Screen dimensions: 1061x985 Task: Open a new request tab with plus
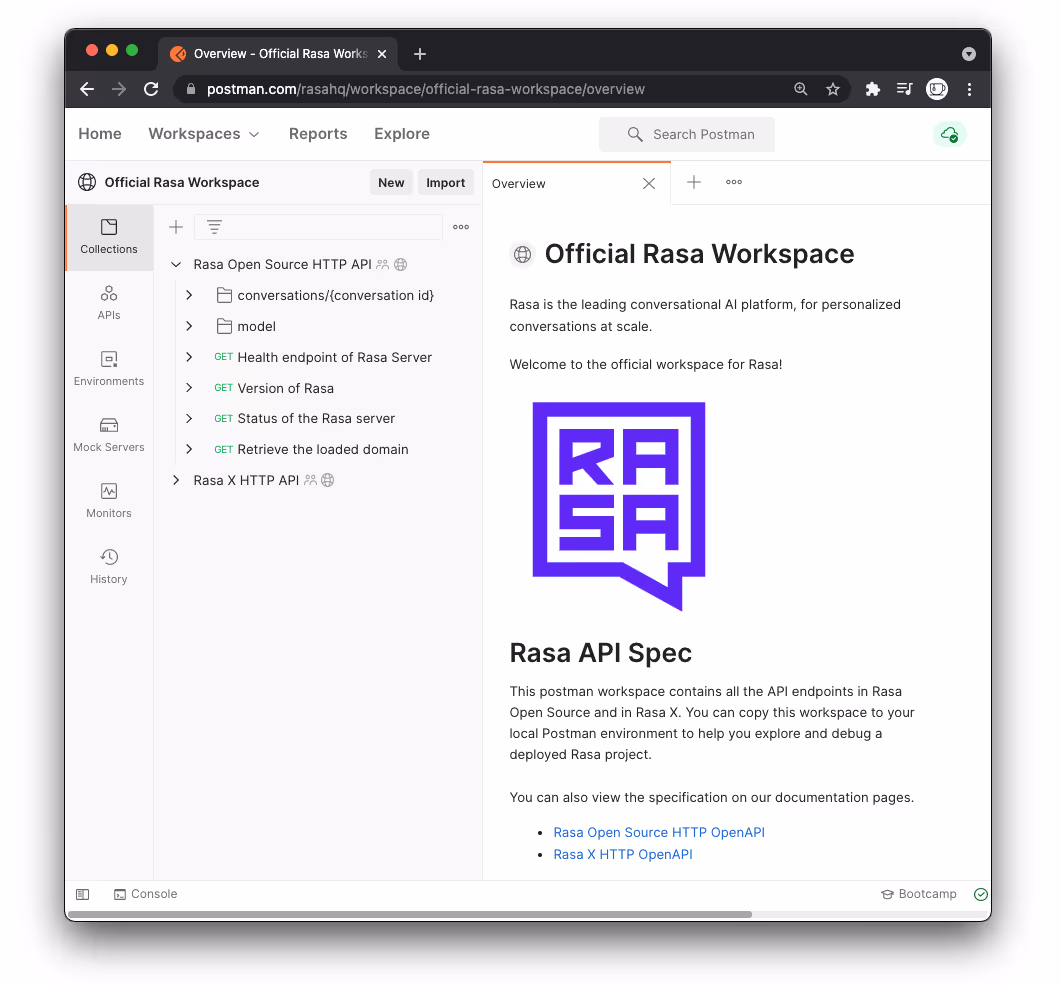coord(694,182)
